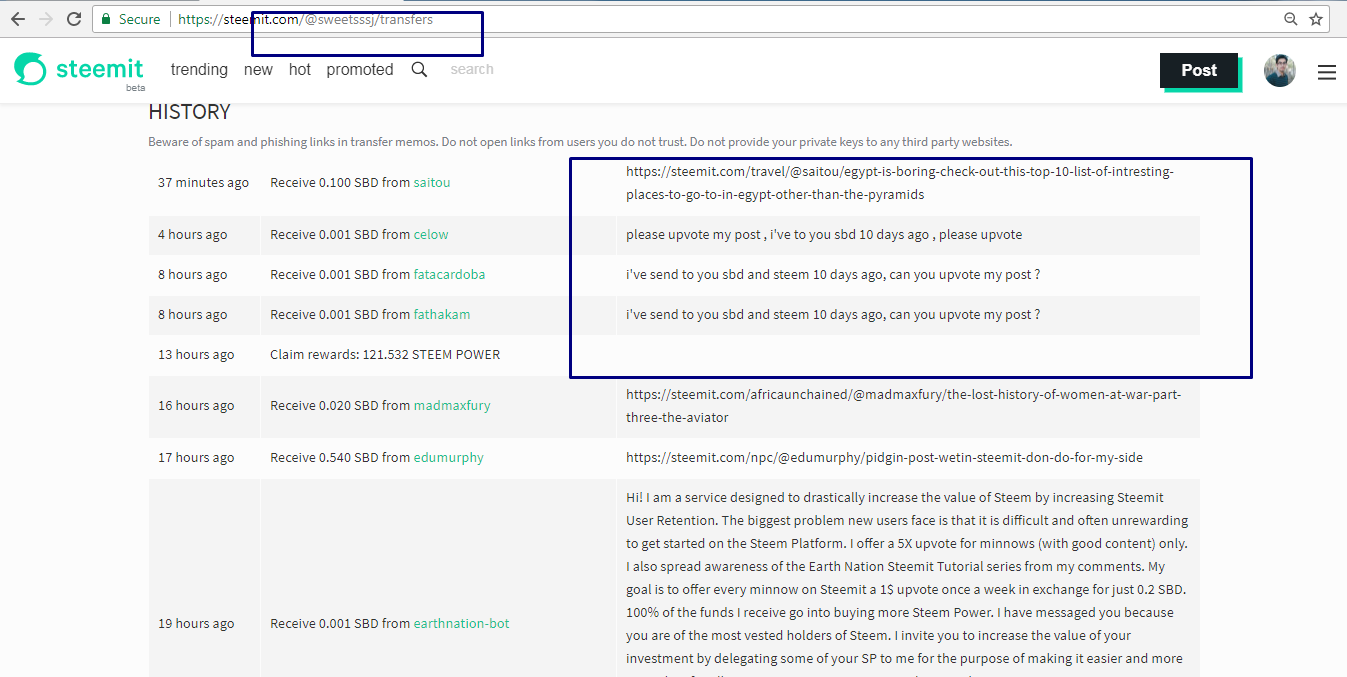The width and height of the screenshot is (1347, 677).
Task: Click the '19 hours ago' timestamp
Action: tap(196, 623)
